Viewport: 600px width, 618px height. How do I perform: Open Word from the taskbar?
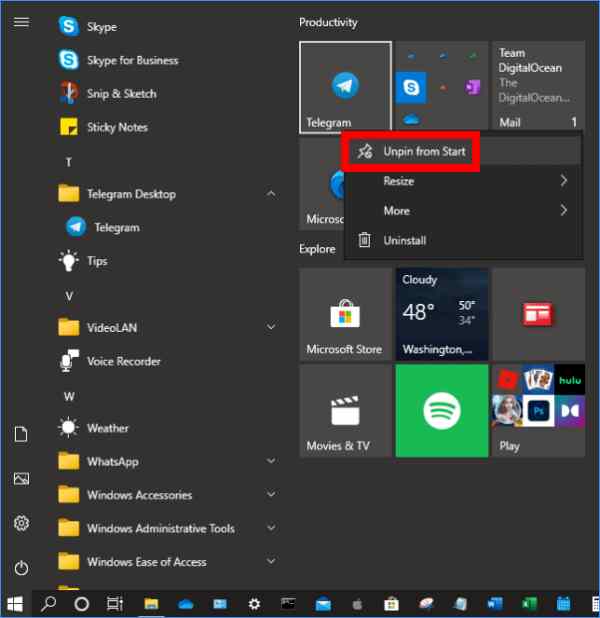(494, 603)
